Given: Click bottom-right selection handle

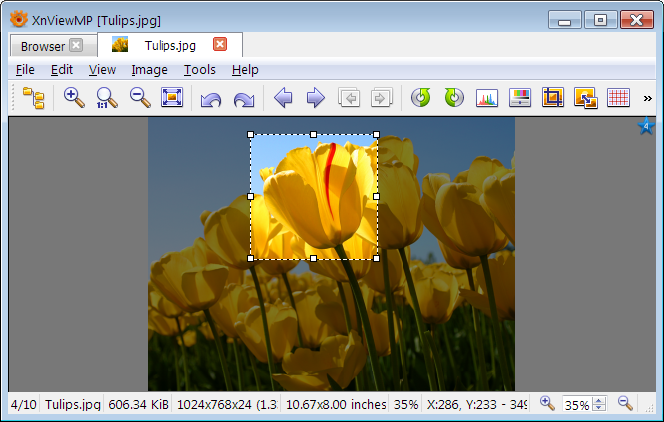Looking at the screenshot, I should tap(376, 258).
